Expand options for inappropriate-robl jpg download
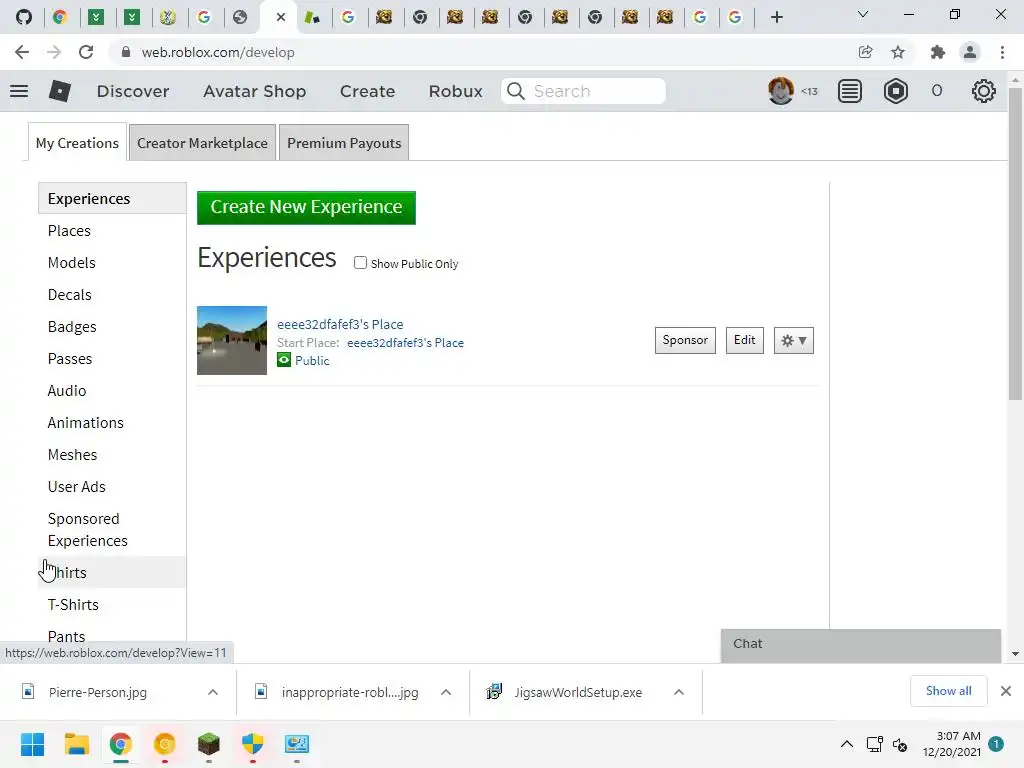The width and height of the screenshot is (1024, 768). coord(446,692)
